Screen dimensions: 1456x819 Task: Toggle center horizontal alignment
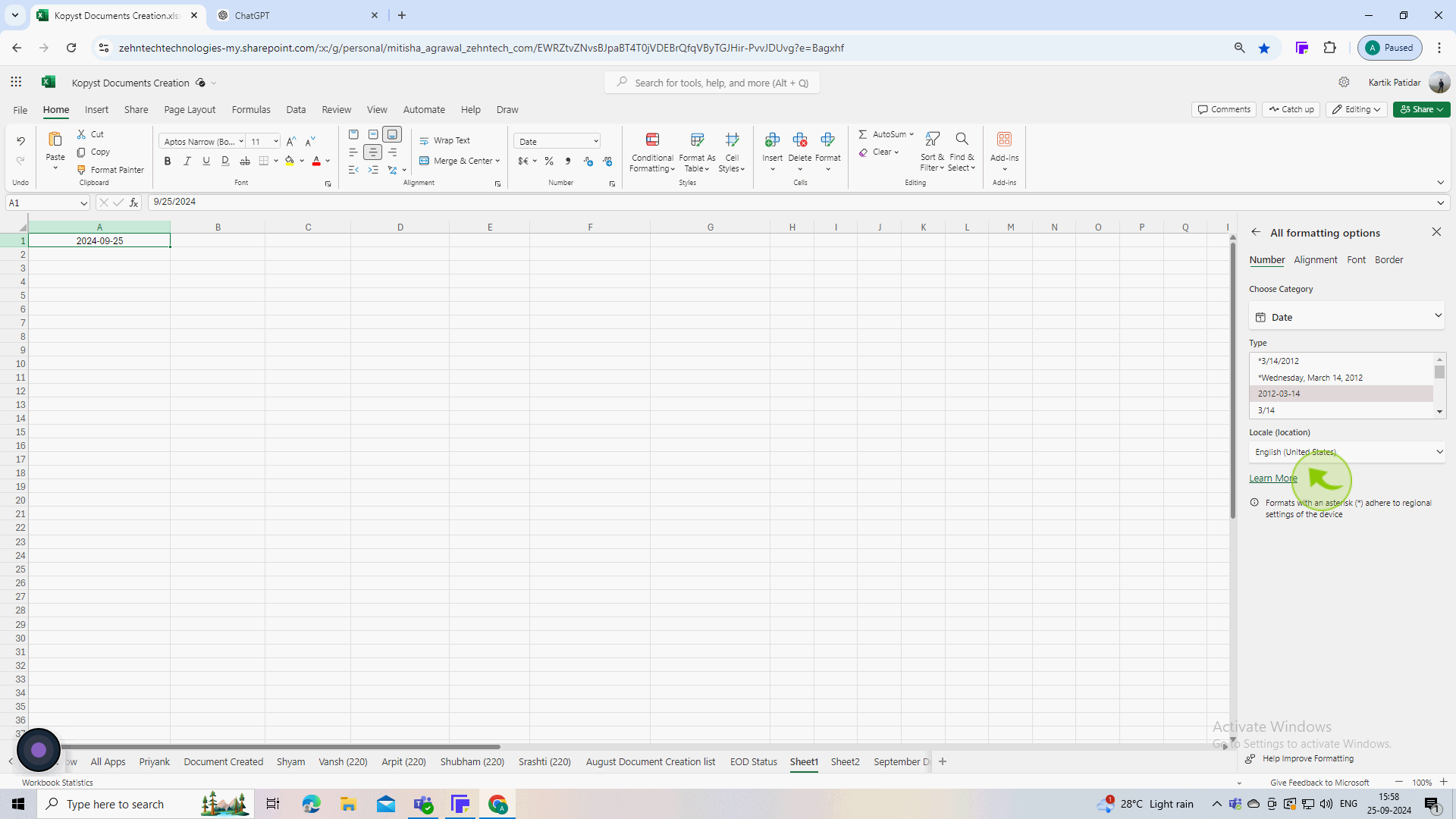click(373, 152)
